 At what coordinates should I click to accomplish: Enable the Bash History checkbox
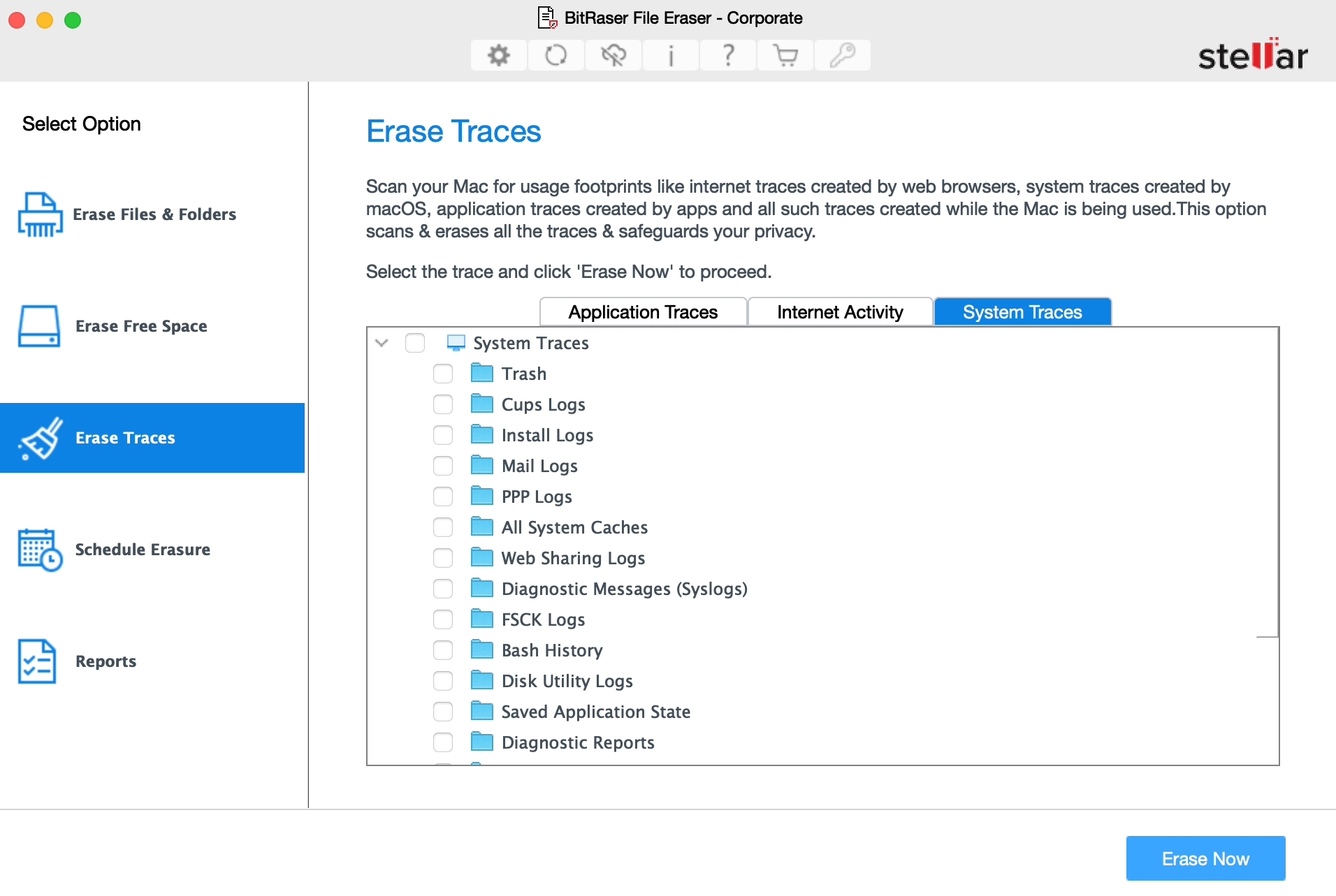[443, 650]
